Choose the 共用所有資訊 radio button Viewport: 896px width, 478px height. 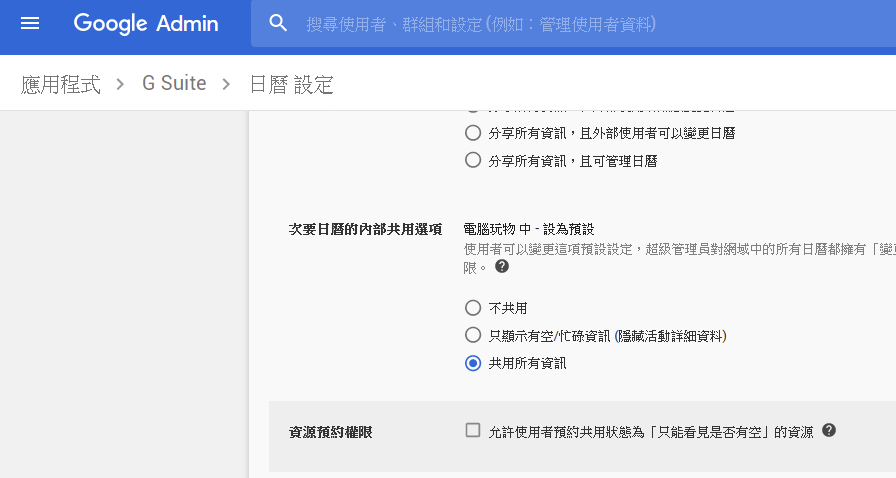(x=473, y=363)
